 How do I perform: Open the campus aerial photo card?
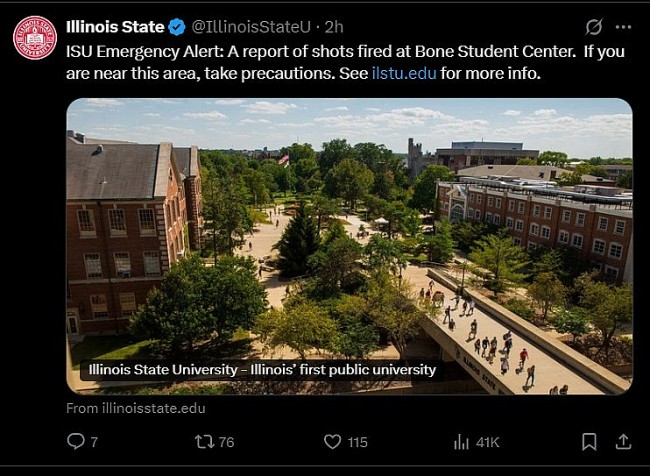pos(349,245)
